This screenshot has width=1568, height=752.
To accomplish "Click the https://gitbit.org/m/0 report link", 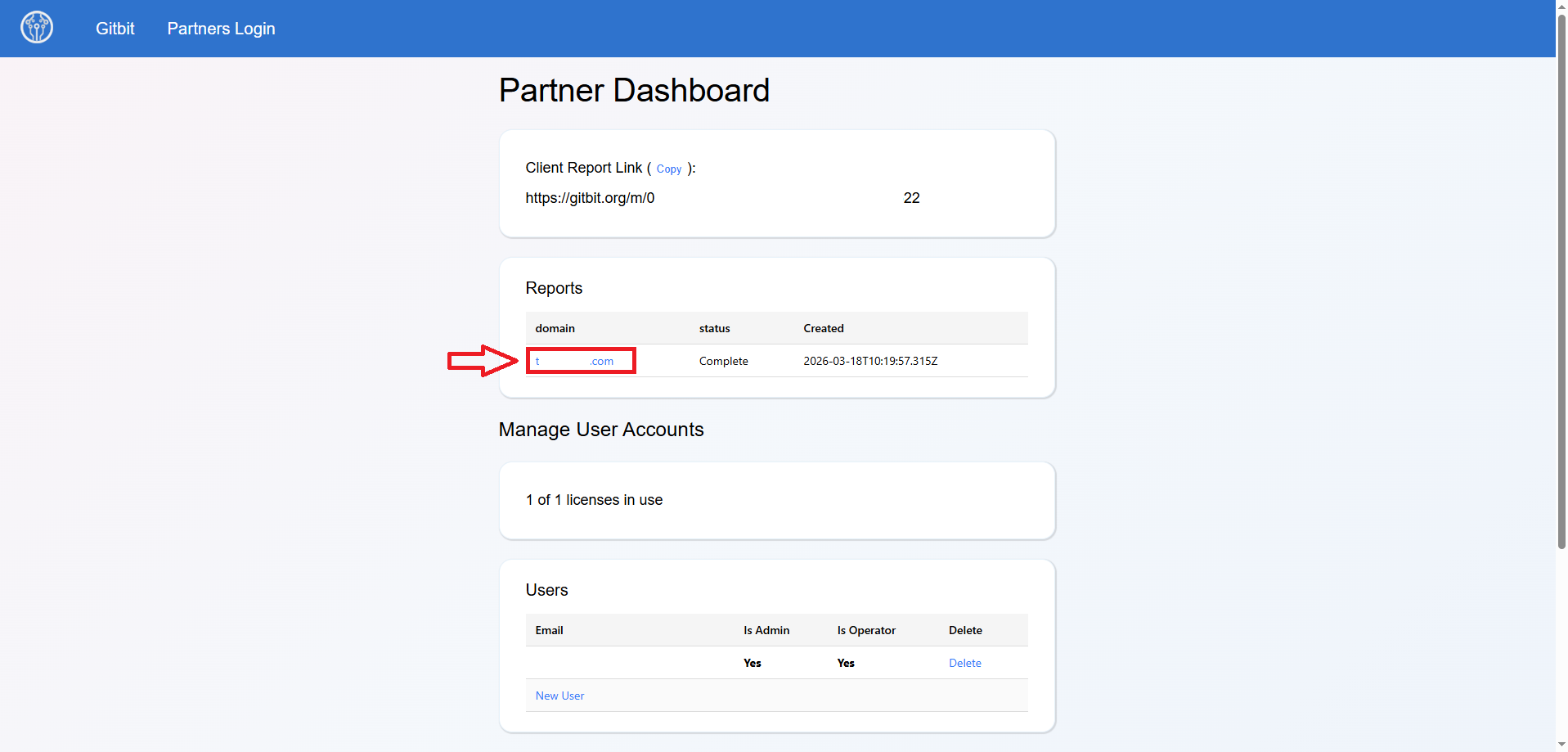I will pyautogui.click(x=590, y=197).
